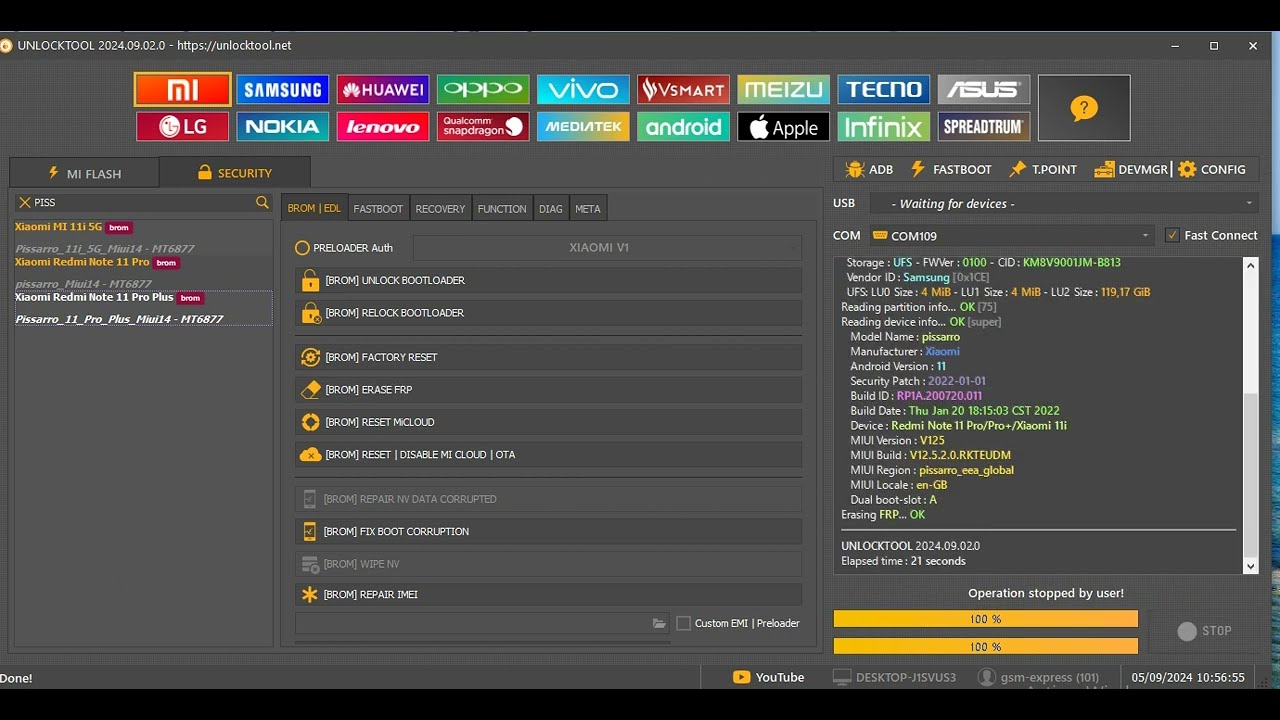Viewport: 1280px width, 720px height.
Task: Click the upper 100% progress bar
Action: pyautogui.click(x=985, y=619)
